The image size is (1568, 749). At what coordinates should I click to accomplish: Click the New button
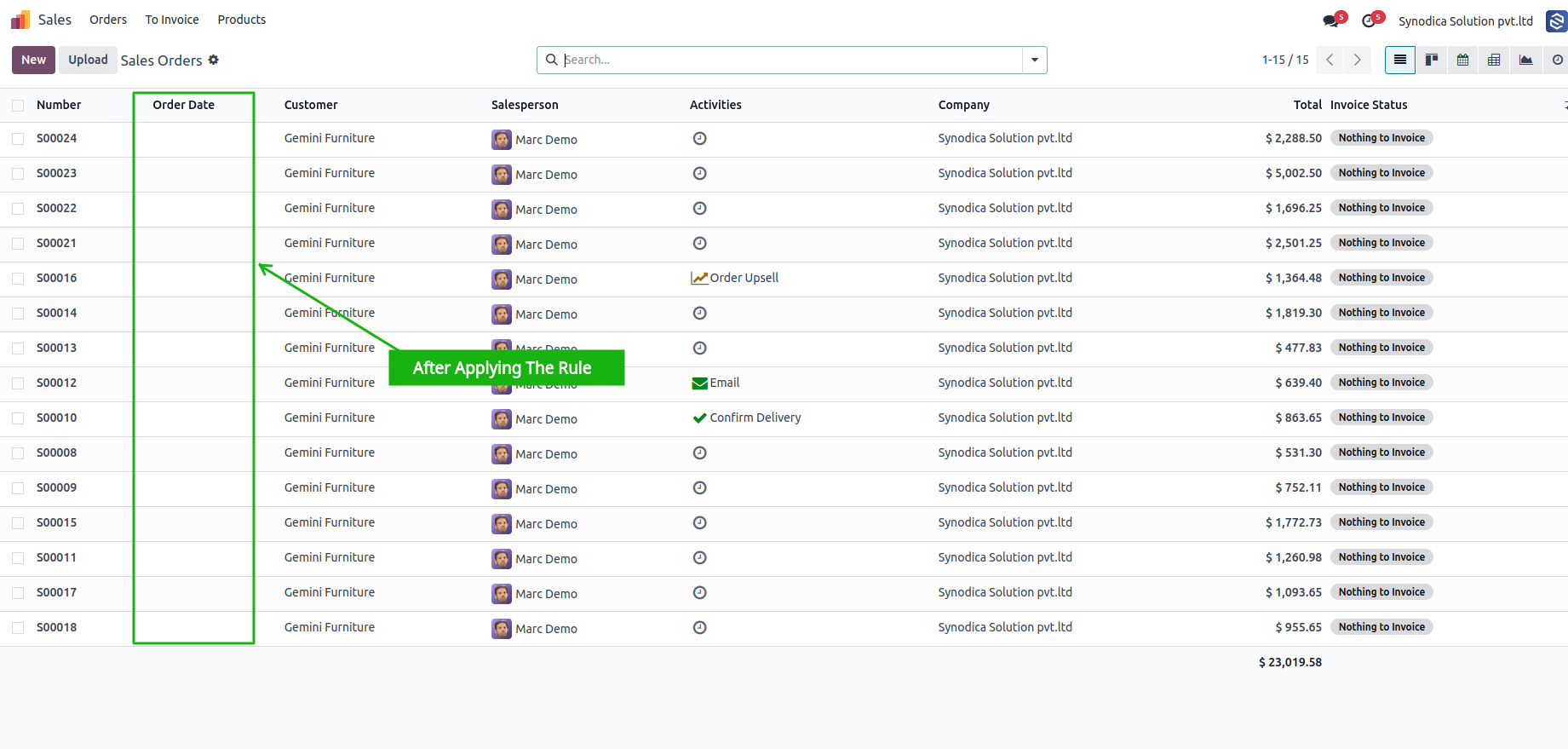33,60
